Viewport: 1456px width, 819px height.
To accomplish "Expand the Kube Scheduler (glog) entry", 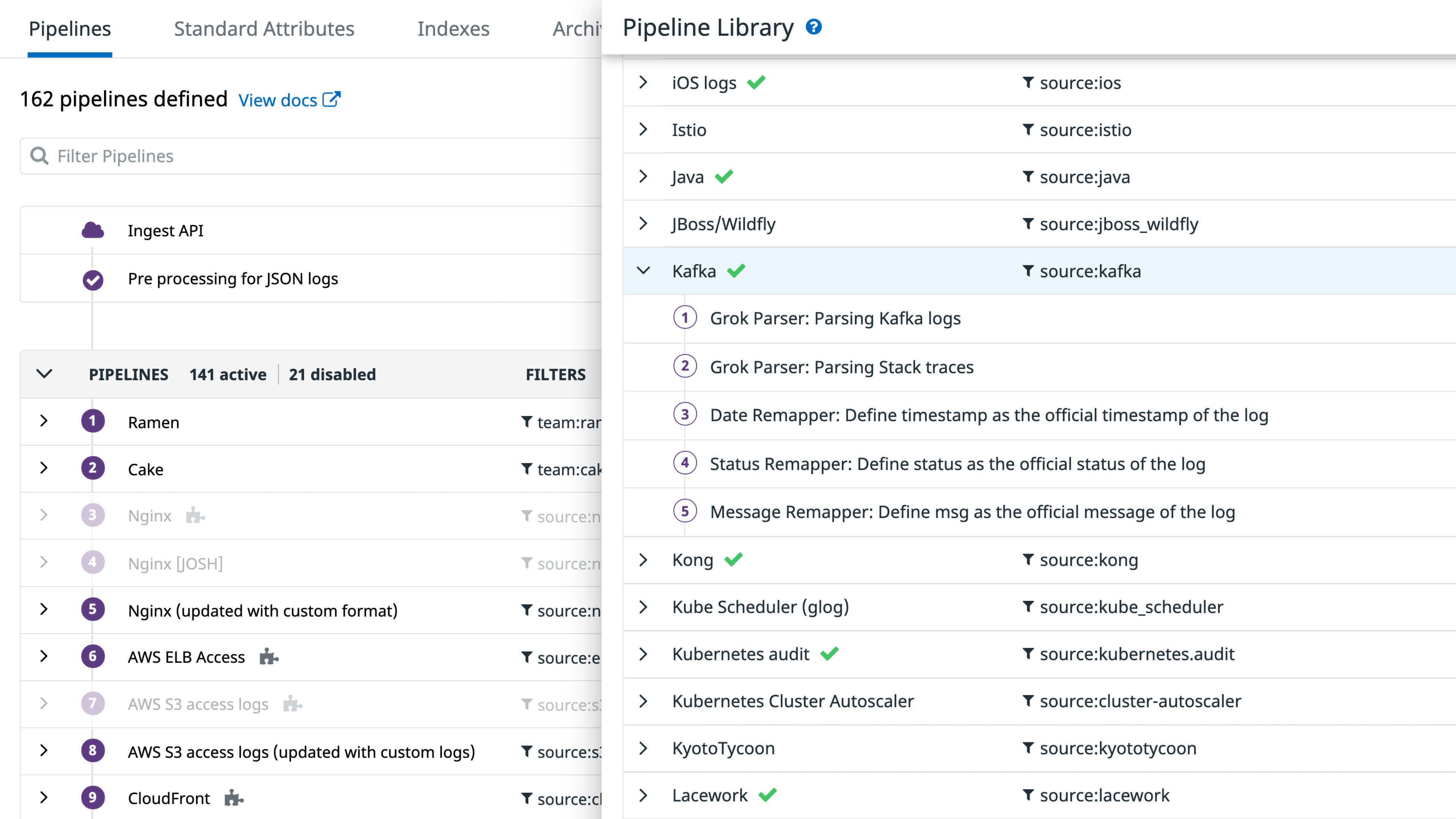I will click(x=643, y=607).
